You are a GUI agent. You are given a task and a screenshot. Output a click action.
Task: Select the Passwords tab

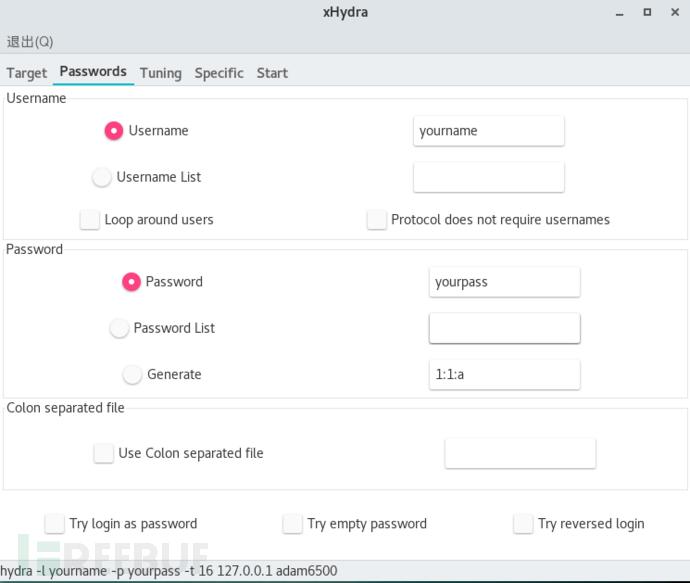pos(93,72)
